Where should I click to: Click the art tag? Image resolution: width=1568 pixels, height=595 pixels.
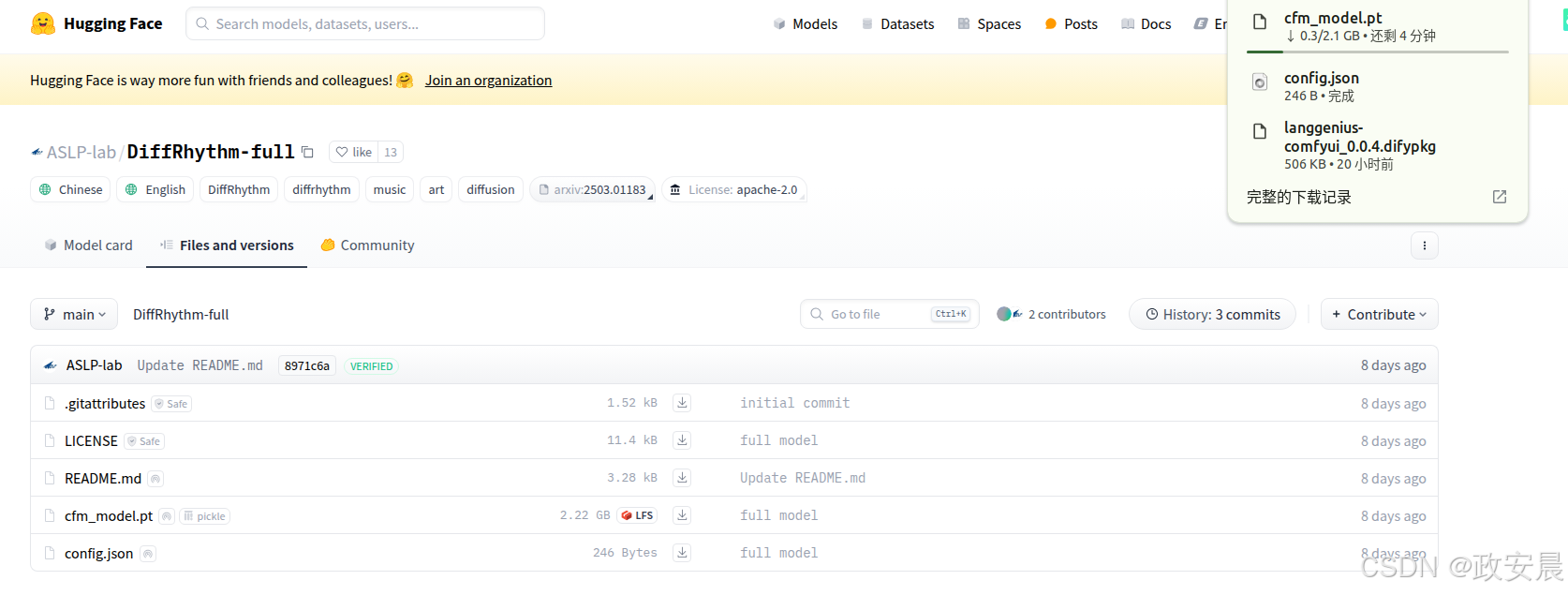pos(436,189)
